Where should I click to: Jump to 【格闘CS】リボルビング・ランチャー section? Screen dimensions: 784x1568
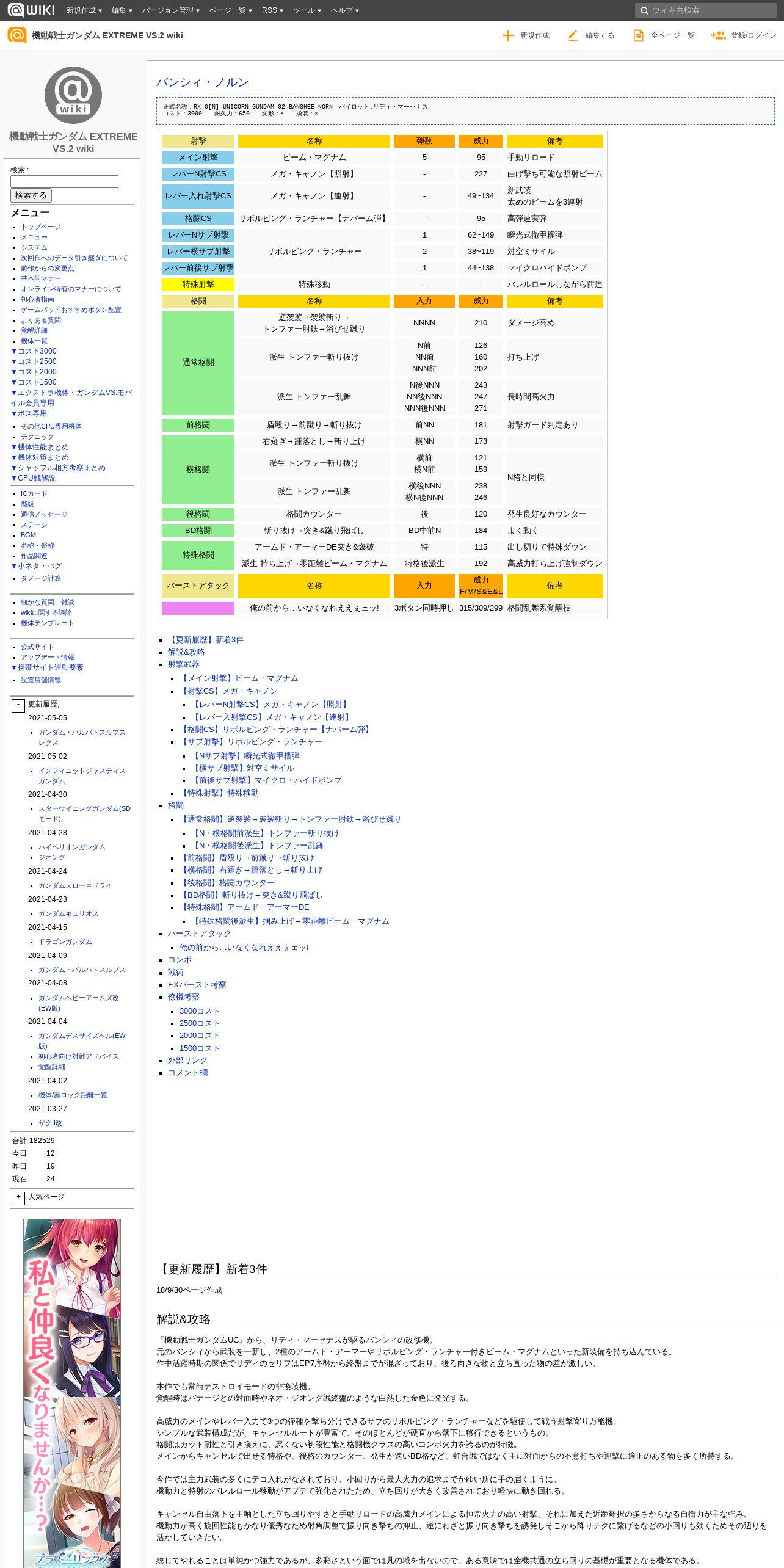pos(276,730)
